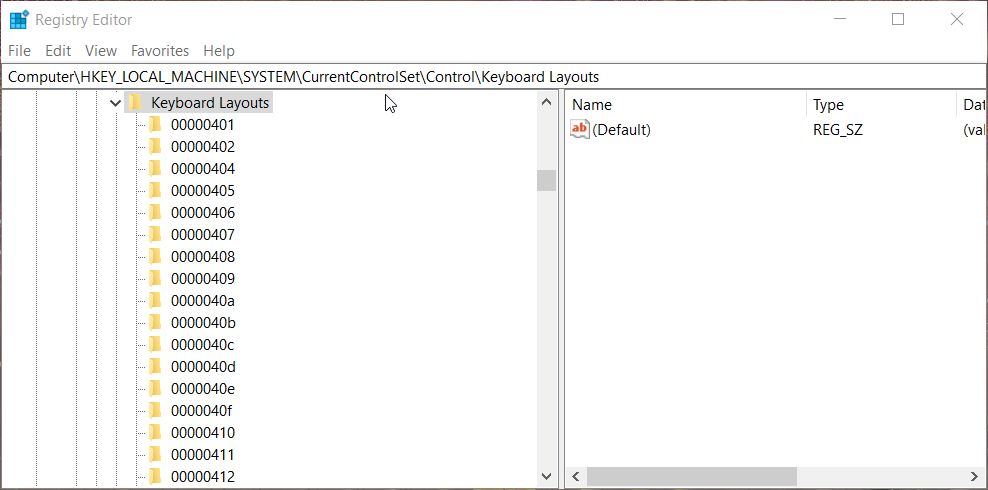This screenshot has width=988, height=490.
Task: Select the 00000411 key
Action: tap(202, 455)
